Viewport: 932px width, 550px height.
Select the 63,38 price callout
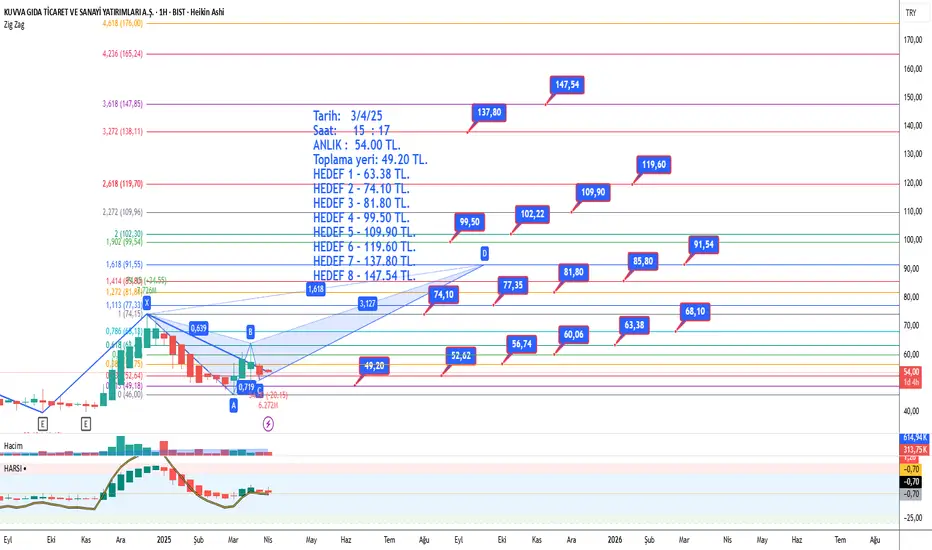634,325
